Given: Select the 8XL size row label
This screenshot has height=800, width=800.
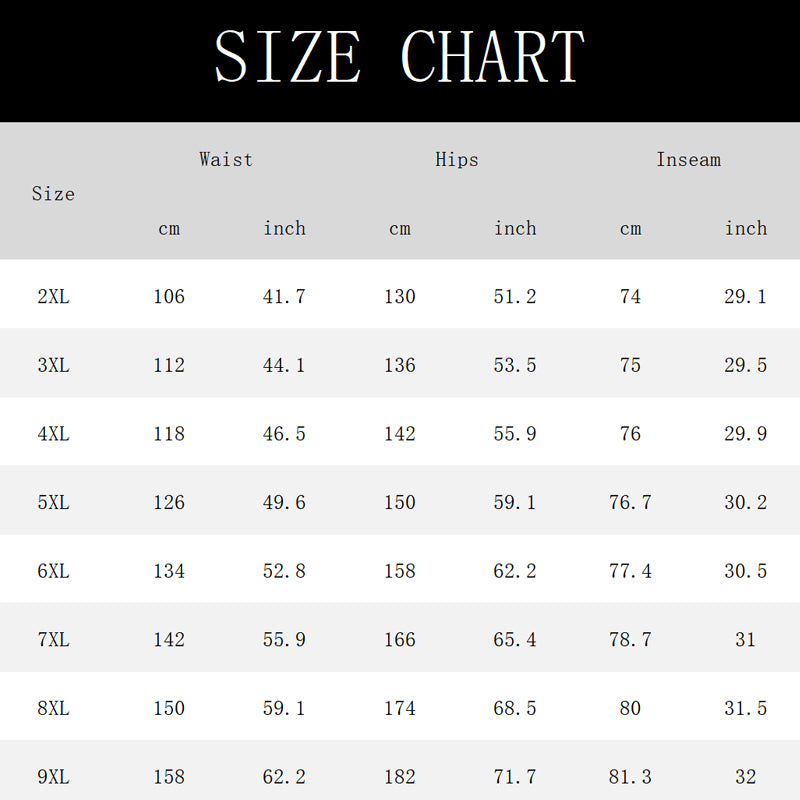Looking at the screenshot, I should coord(53,708).
